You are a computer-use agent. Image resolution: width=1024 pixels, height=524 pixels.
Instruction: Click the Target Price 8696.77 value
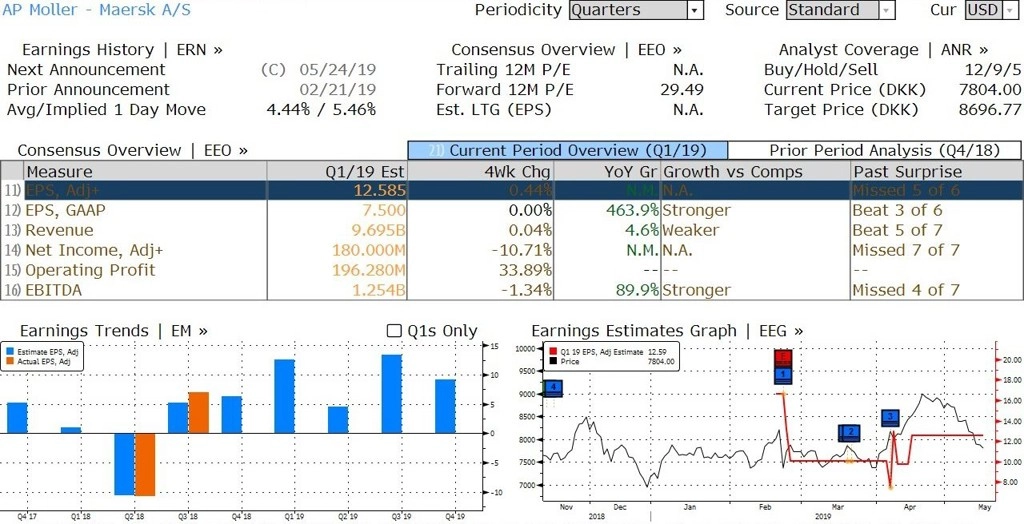(989, 110)
